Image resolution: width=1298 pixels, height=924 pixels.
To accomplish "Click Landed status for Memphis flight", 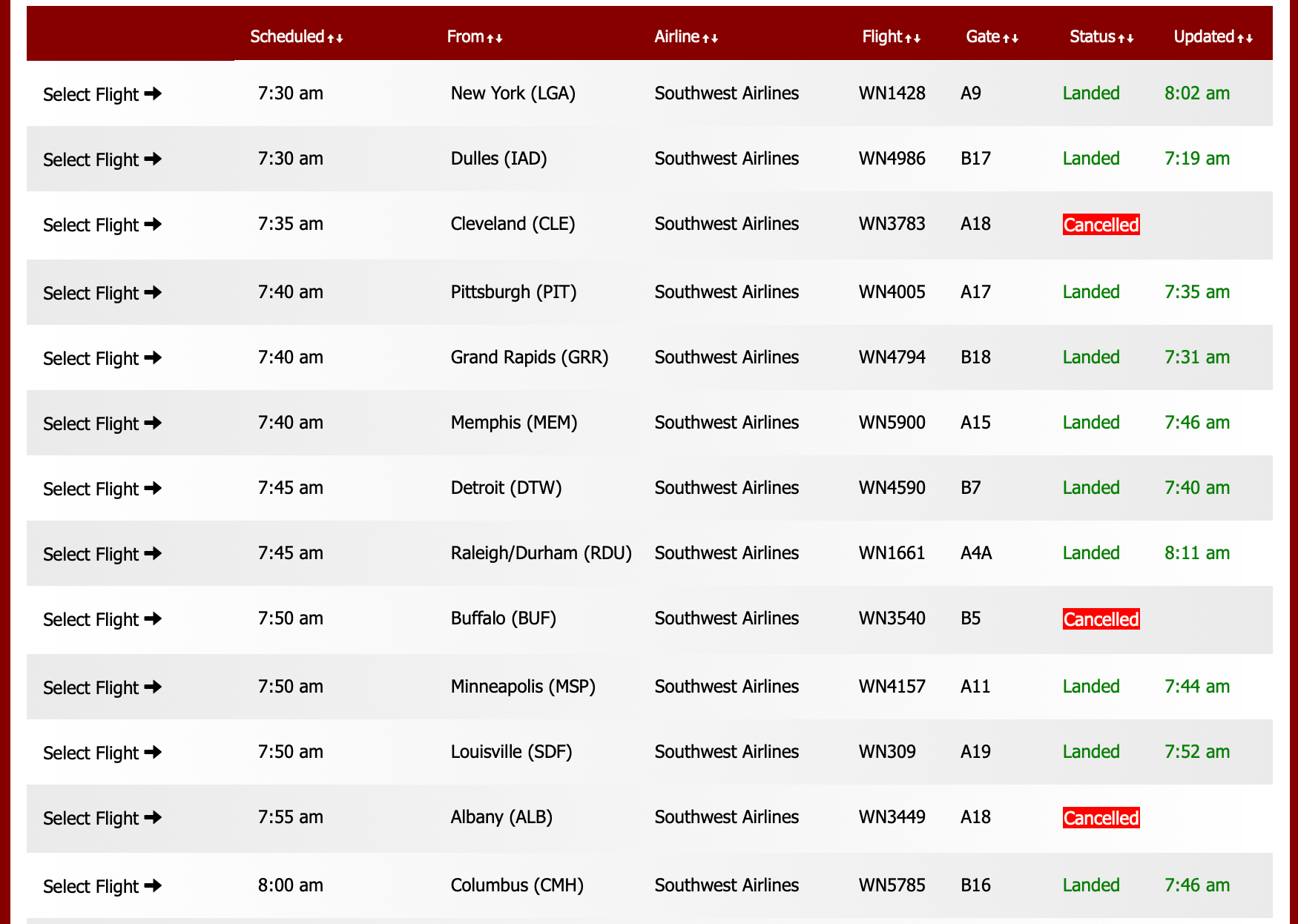I will tap(1091, 422).
